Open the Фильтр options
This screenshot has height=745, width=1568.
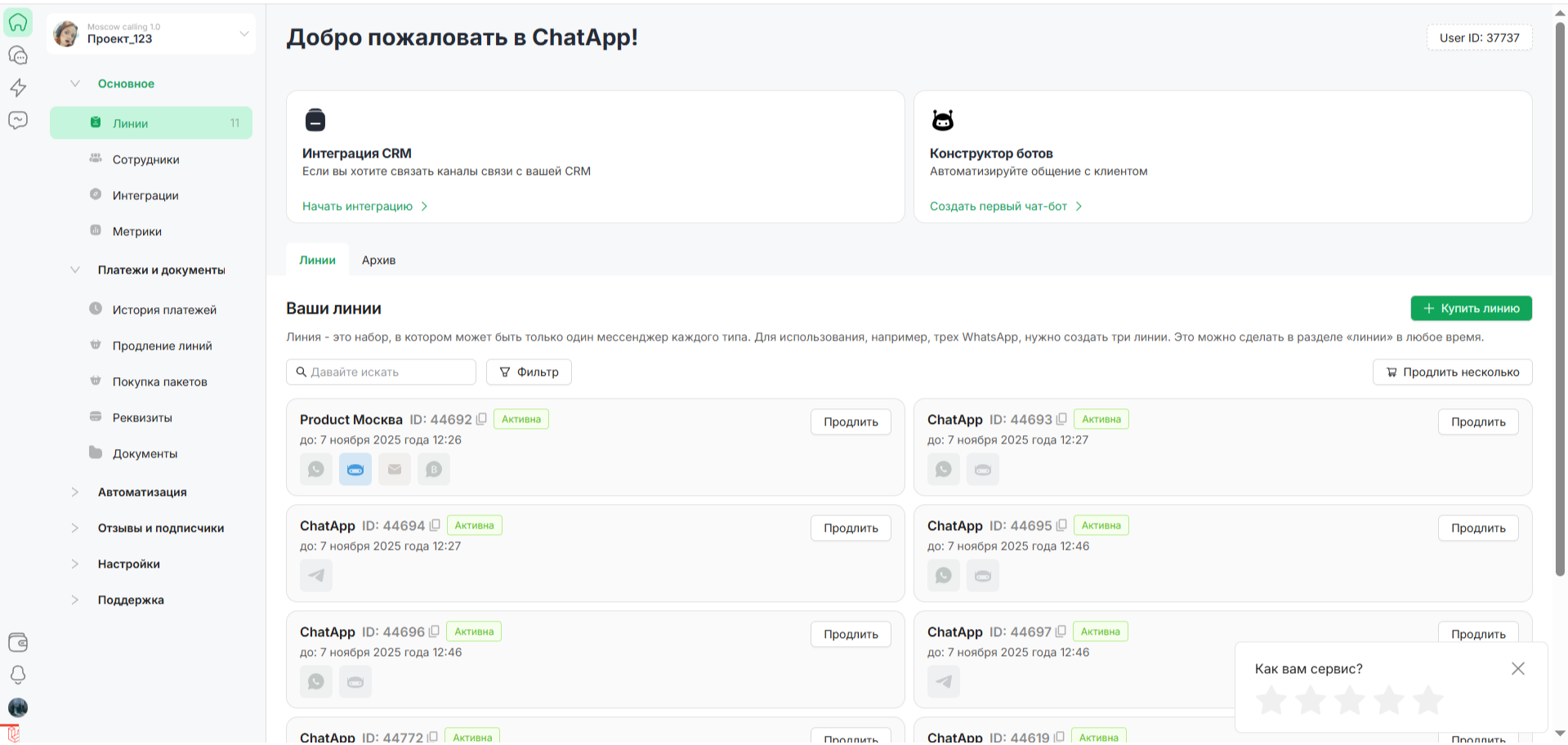pos(529,372)
